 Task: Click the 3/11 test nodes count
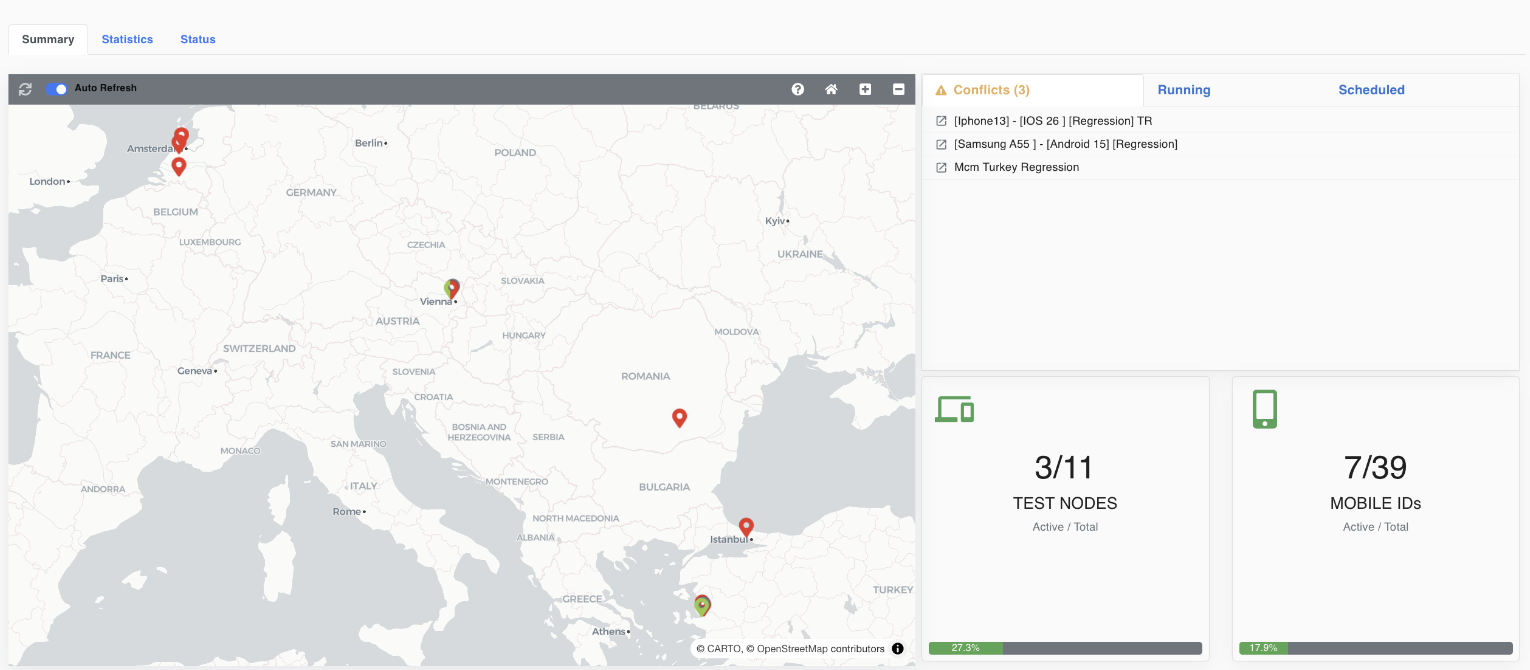pyautogui.click(x=1064, y=467)
